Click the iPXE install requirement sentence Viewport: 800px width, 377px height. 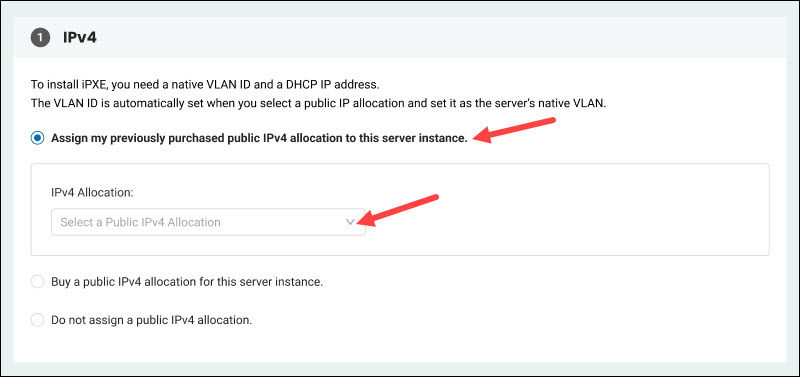[x=205, y=84]
